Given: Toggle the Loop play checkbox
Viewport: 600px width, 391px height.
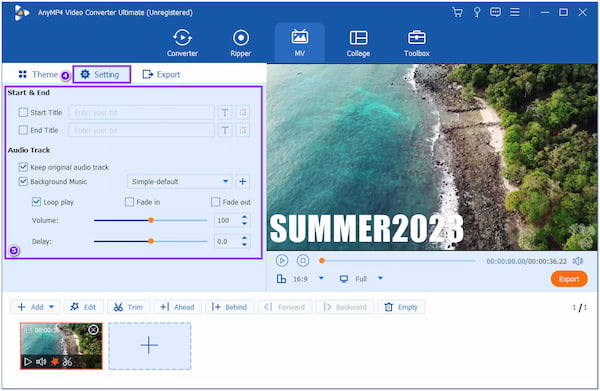Looking at the screenshot, I should (36, 202).
